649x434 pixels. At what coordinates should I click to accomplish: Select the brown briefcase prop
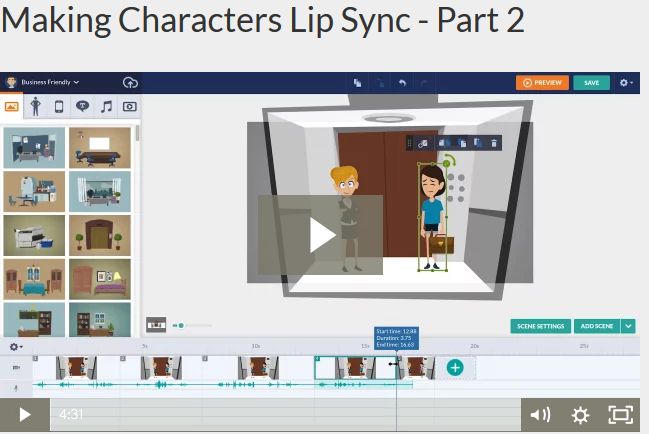click(441, 244)
